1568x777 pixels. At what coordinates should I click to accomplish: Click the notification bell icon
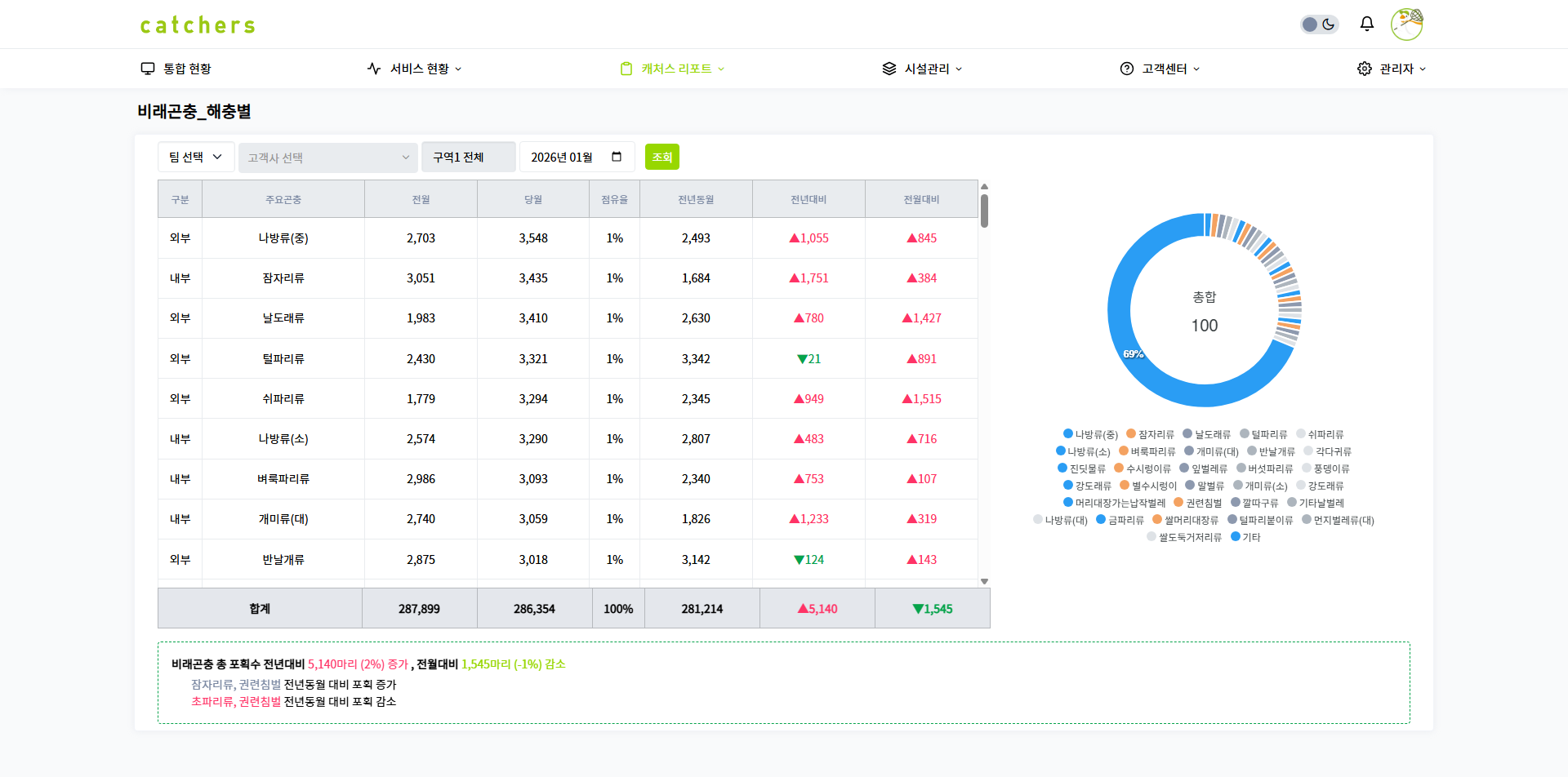pos(1366,24)
